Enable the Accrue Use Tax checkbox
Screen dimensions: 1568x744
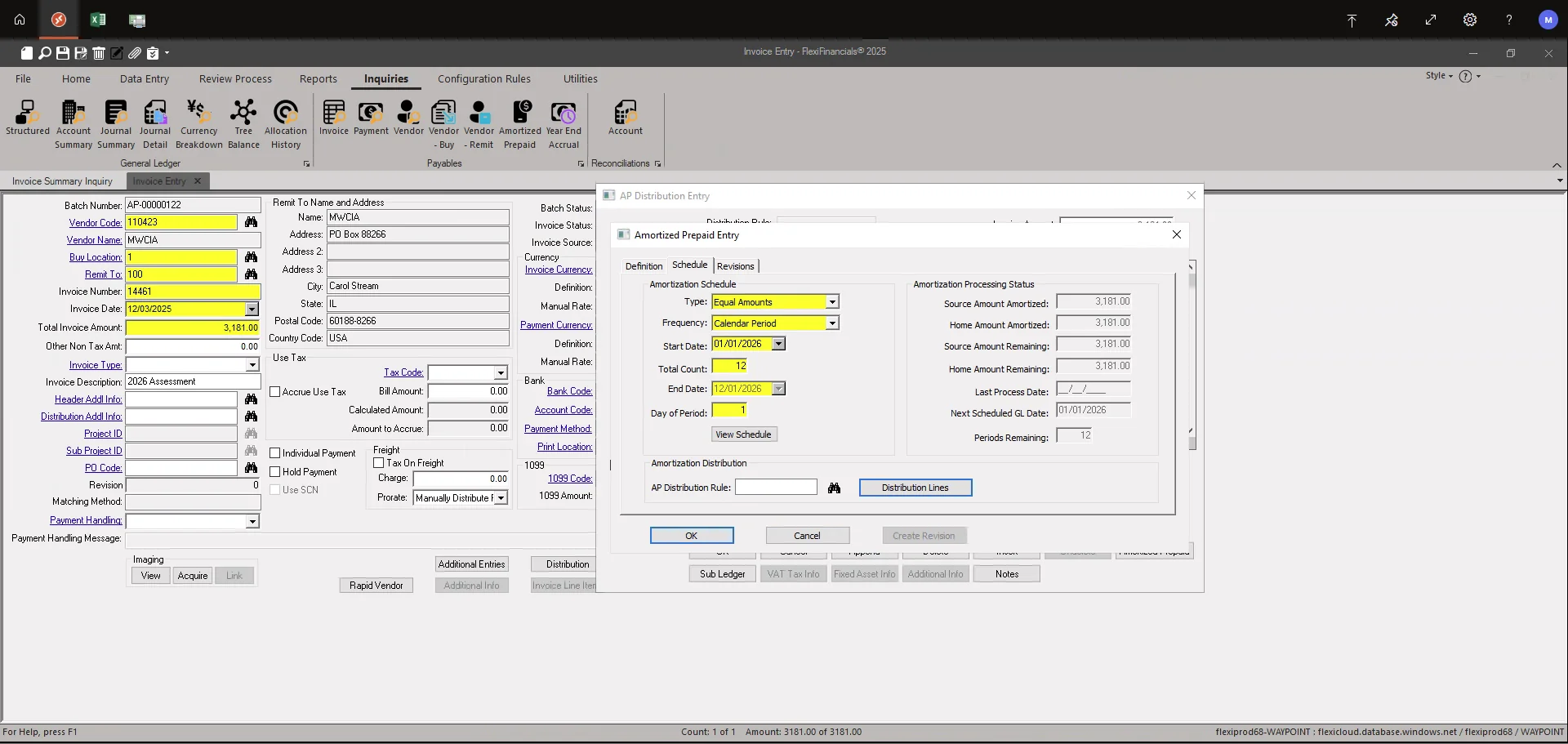[276, 391]
